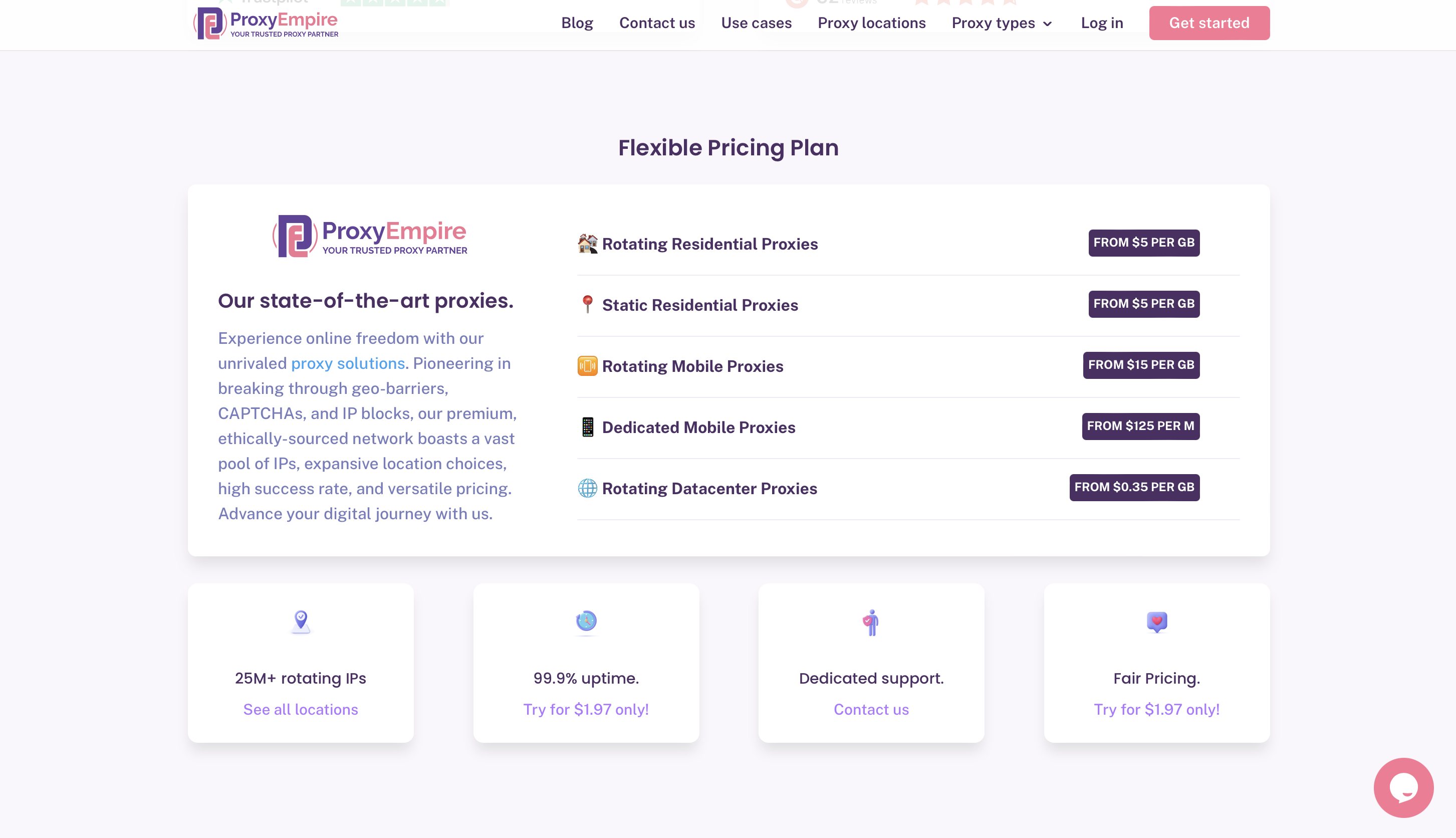This screenshot has width=1456, height=838.
Task: Click the globe icon for Rotating Datacenter
Action: [587, 488]
